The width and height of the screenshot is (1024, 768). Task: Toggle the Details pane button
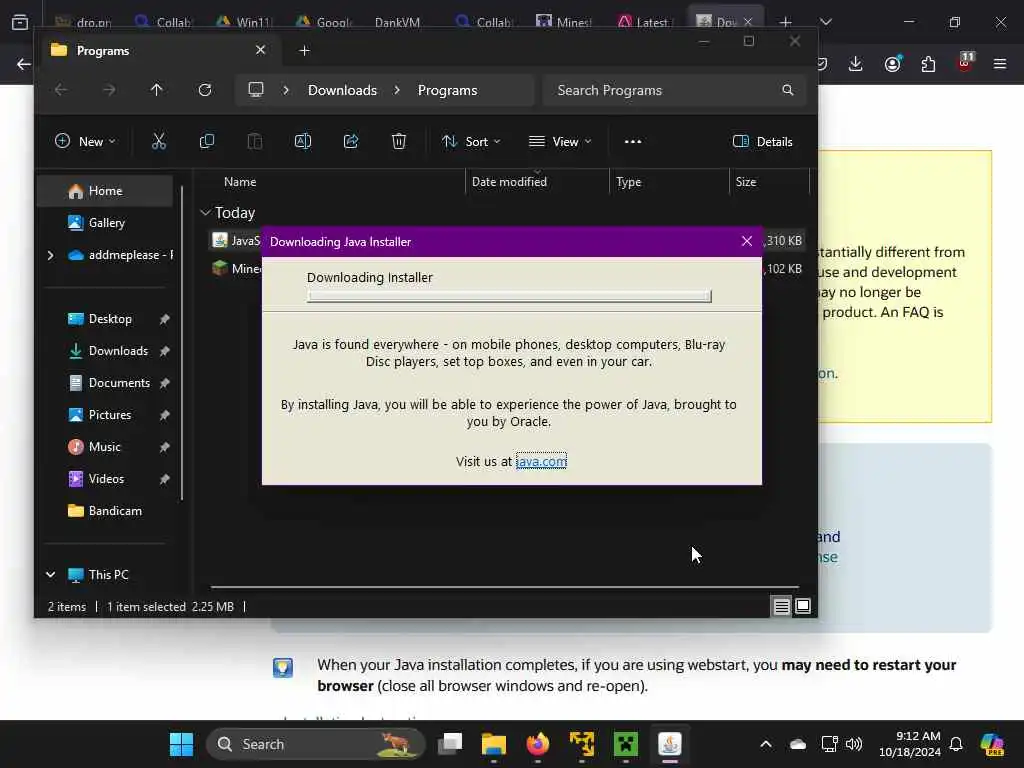763,142
